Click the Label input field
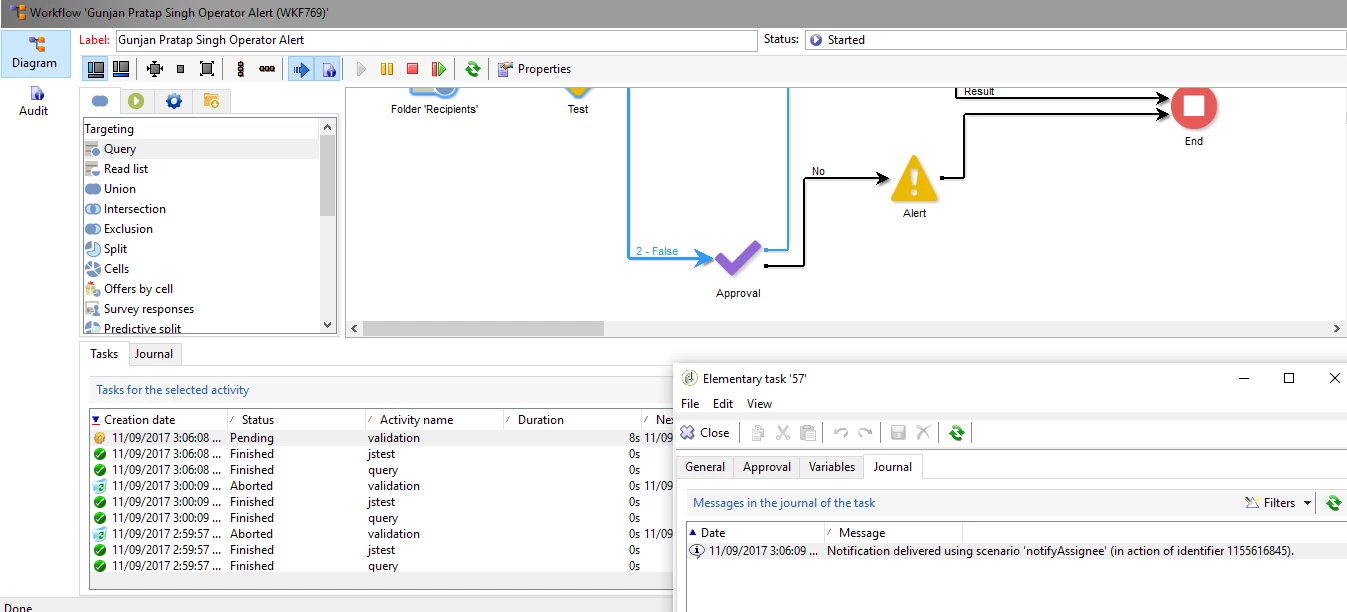The image size is (1347, 612). click(x=436, y=40)
